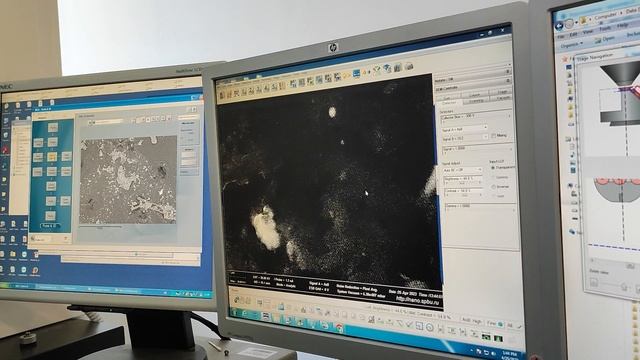Click the last green screen icon in bottom toolbar
The height and width of the screenshot is (360, 640).
[x=498, y=338]
